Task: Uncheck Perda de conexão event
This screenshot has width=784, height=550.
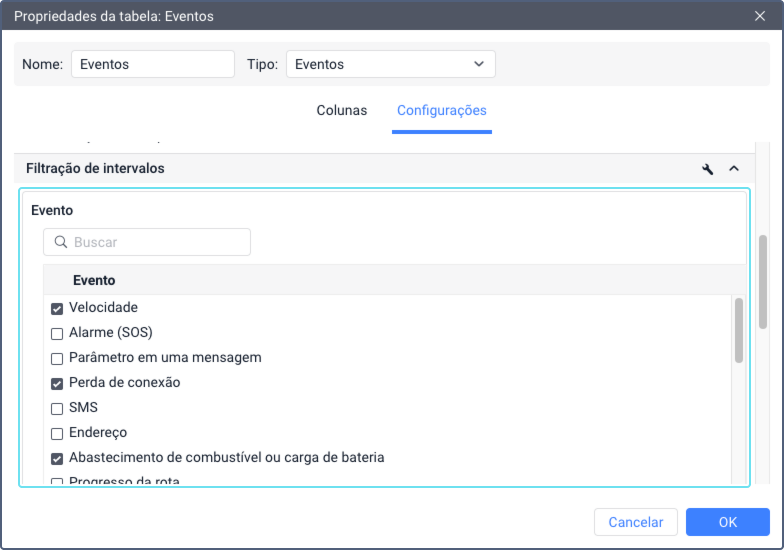Action: coord(57,383)
